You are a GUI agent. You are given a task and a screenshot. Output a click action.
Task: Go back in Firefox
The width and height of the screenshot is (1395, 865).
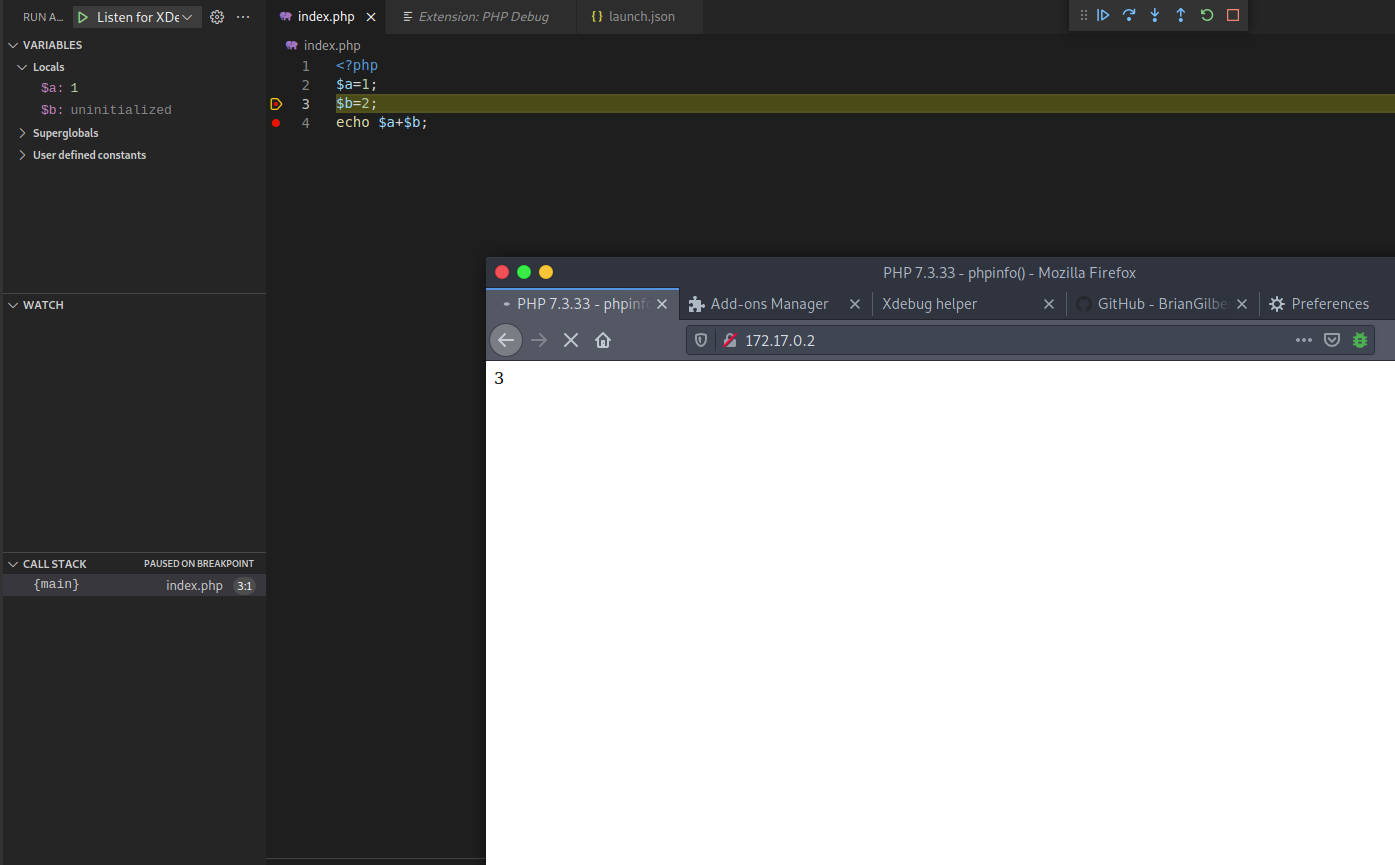tap(506, 340)
